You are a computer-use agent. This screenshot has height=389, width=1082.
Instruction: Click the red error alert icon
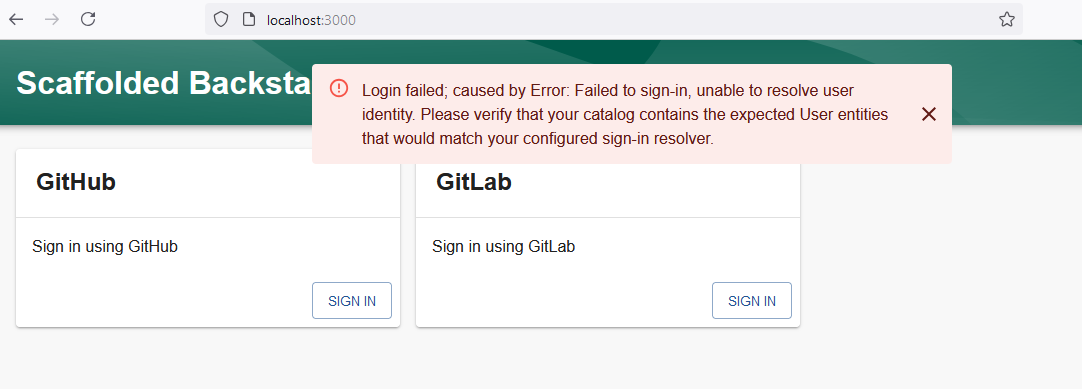pos(339,88)
